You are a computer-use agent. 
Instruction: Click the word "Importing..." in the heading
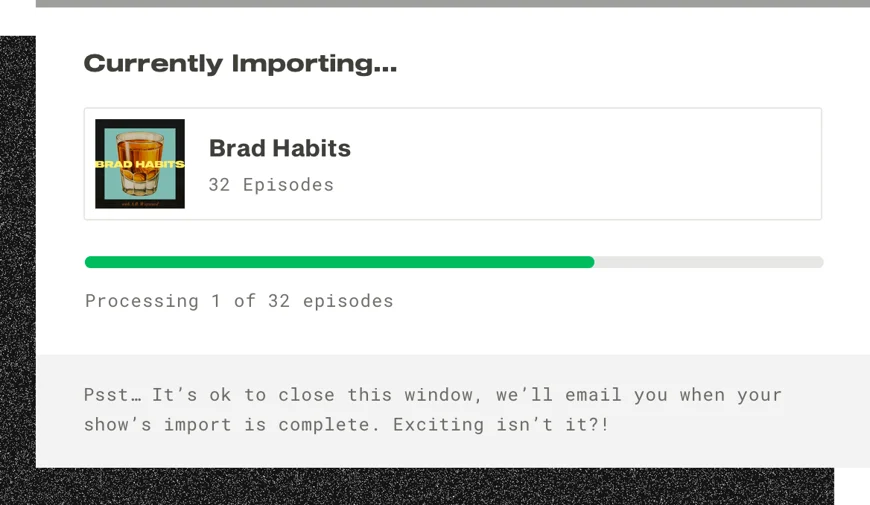click(314, 64)
